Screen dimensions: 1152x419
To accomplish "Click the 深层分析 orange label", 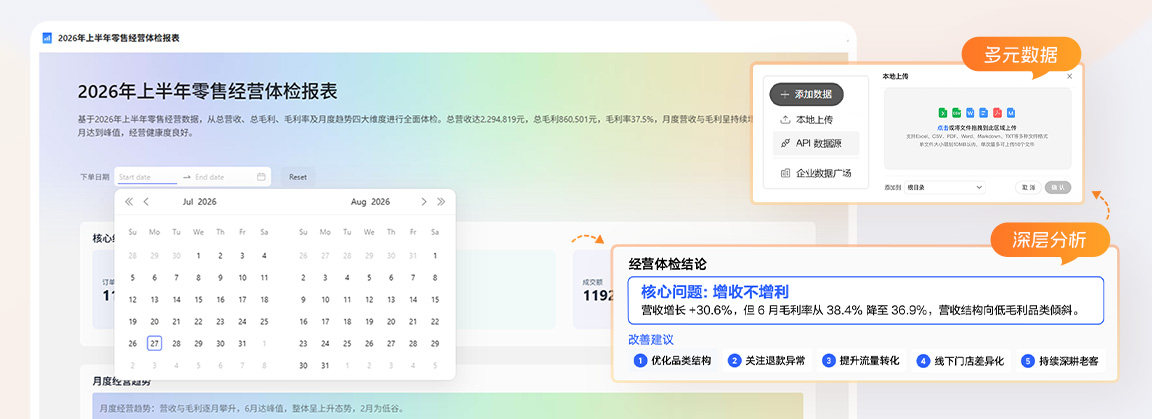I will pyautogui.click(x=1050, y=240).
